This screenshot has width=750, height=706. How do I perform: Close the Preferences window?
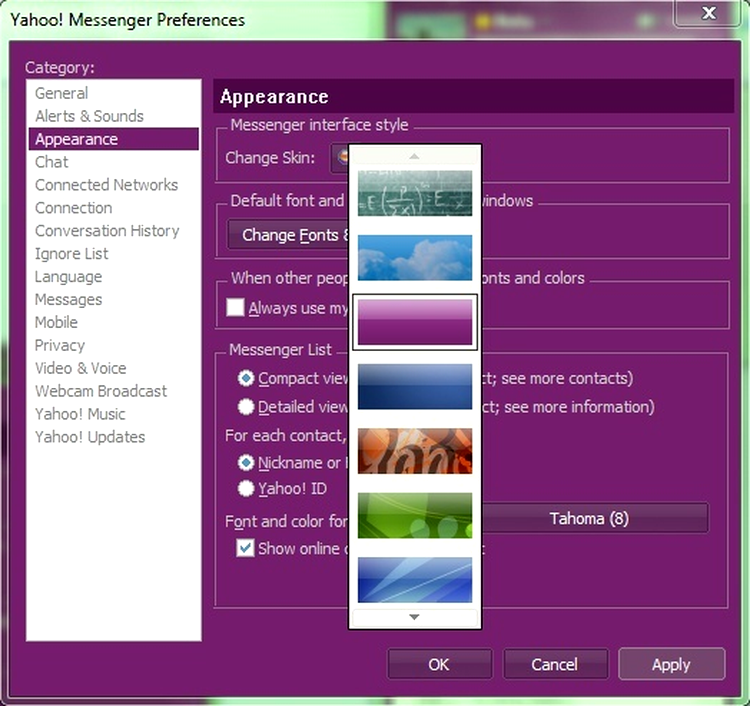click(x=709, y=13)
